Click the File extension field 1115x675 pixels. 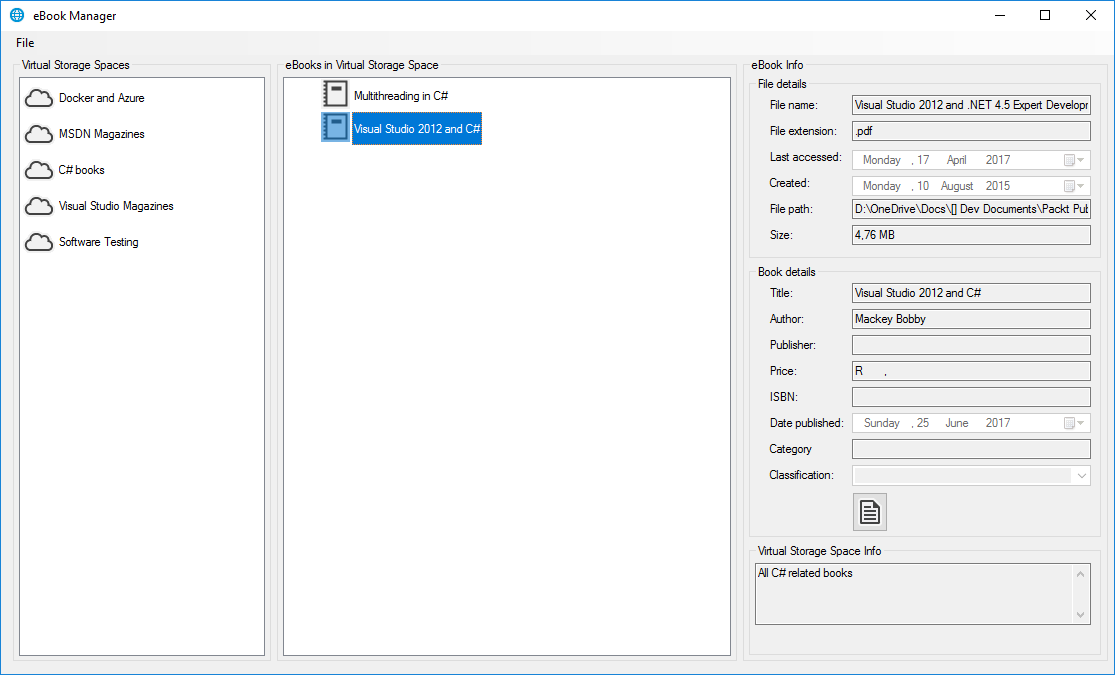tap(971, 131)
